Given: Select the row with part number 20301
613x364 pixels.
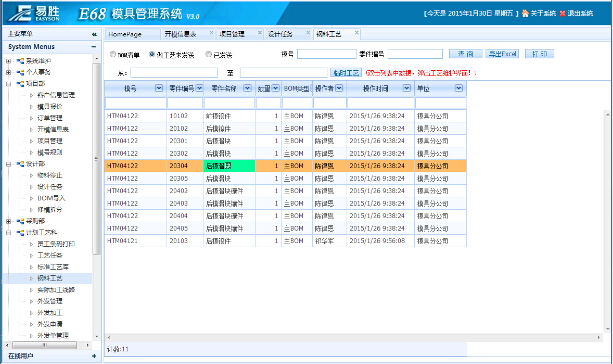Looking at the screenshot, I should coord(285,141).
